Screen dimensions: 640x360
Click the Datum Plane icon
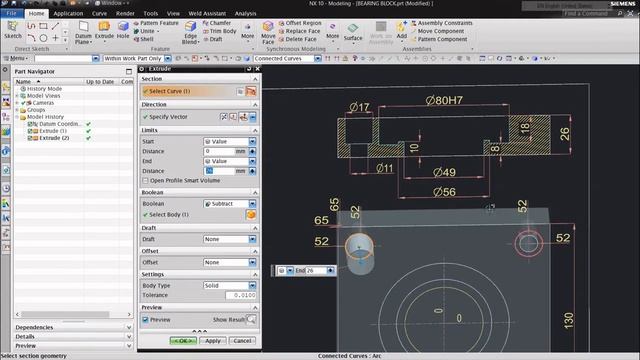point(83,32)
